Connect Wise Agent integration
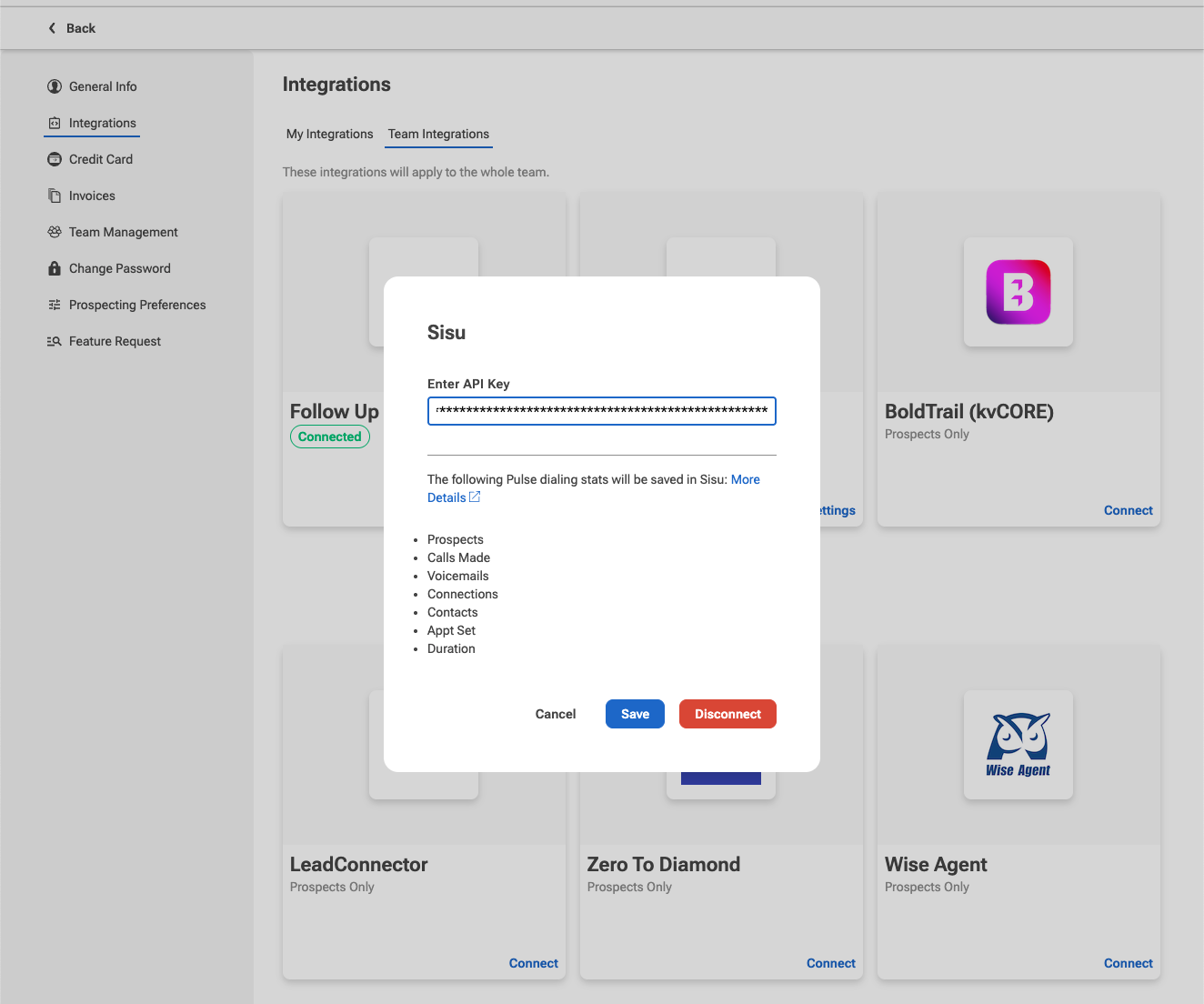The width and height of the screenshot is (1204, 1004). (x=1128, y=963)
